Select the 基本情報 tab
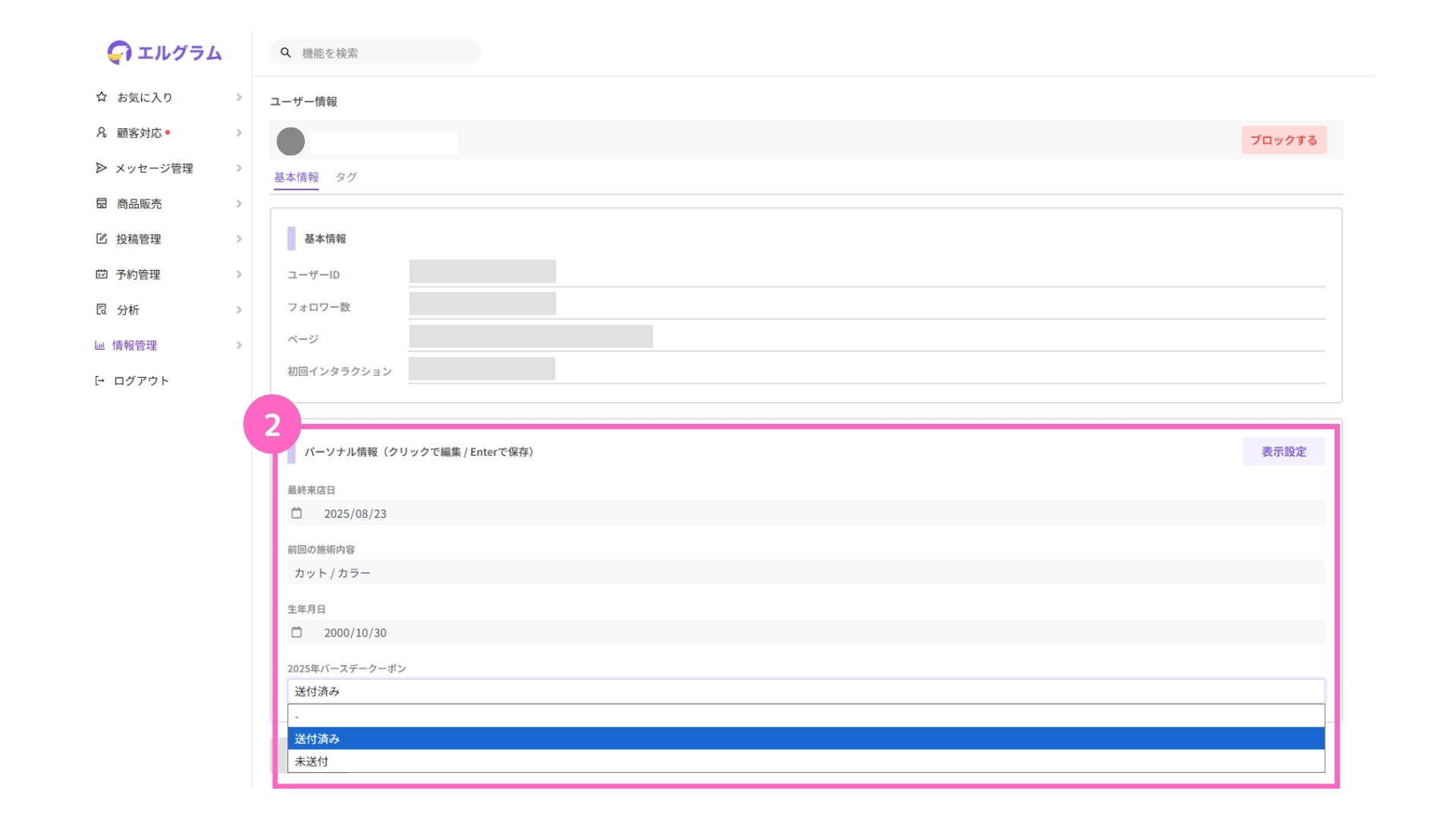Screen dimensions: 1456x819 point(296,177)
